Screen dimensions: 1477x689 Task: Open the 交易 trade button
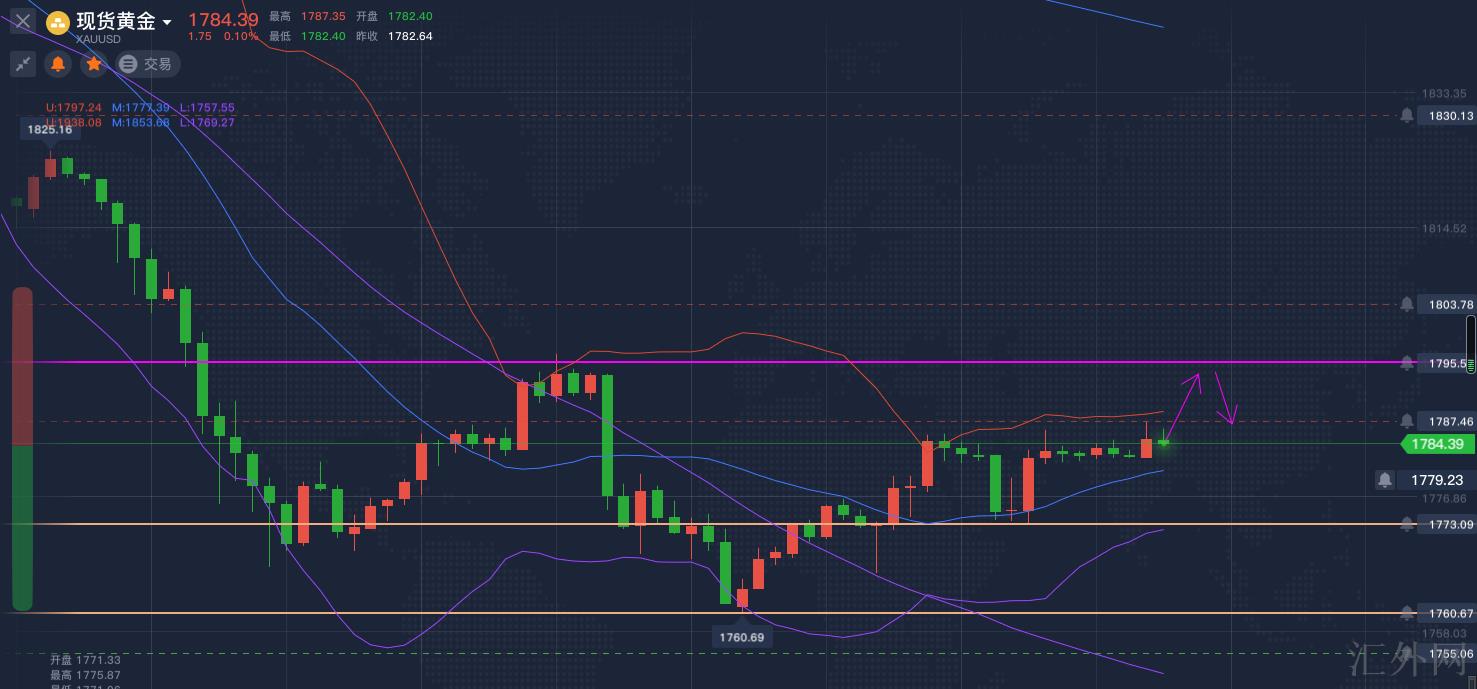point(146,64)
